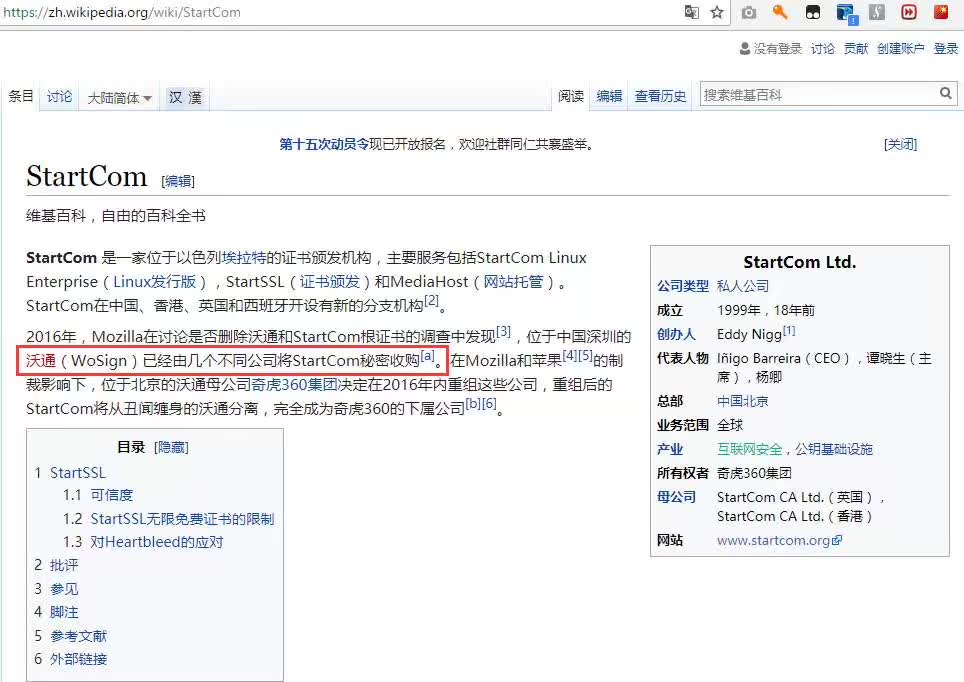Click the red fast-forward extension icon
Viewport: 964px width, 682px height.
tap(909, 12)
